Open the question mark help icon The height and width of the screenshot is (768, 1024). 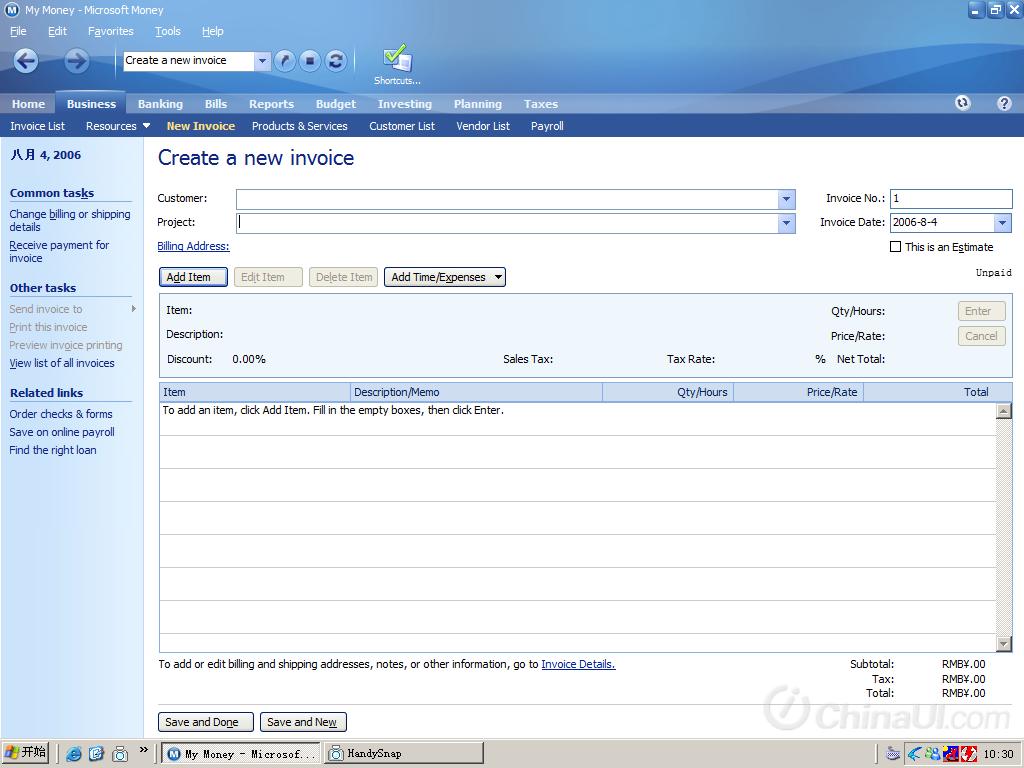pyautogui.click(x=1004, y=103)
